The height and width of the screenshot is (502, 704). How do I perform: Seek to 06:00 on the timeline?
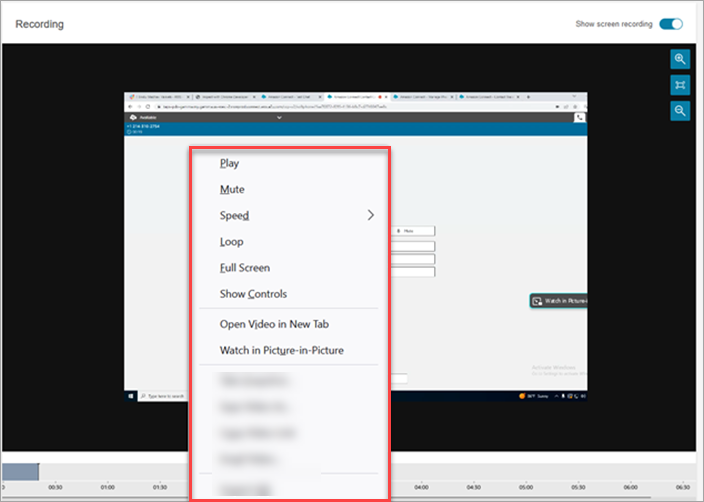pyautogui.click(x=630, y=487)
